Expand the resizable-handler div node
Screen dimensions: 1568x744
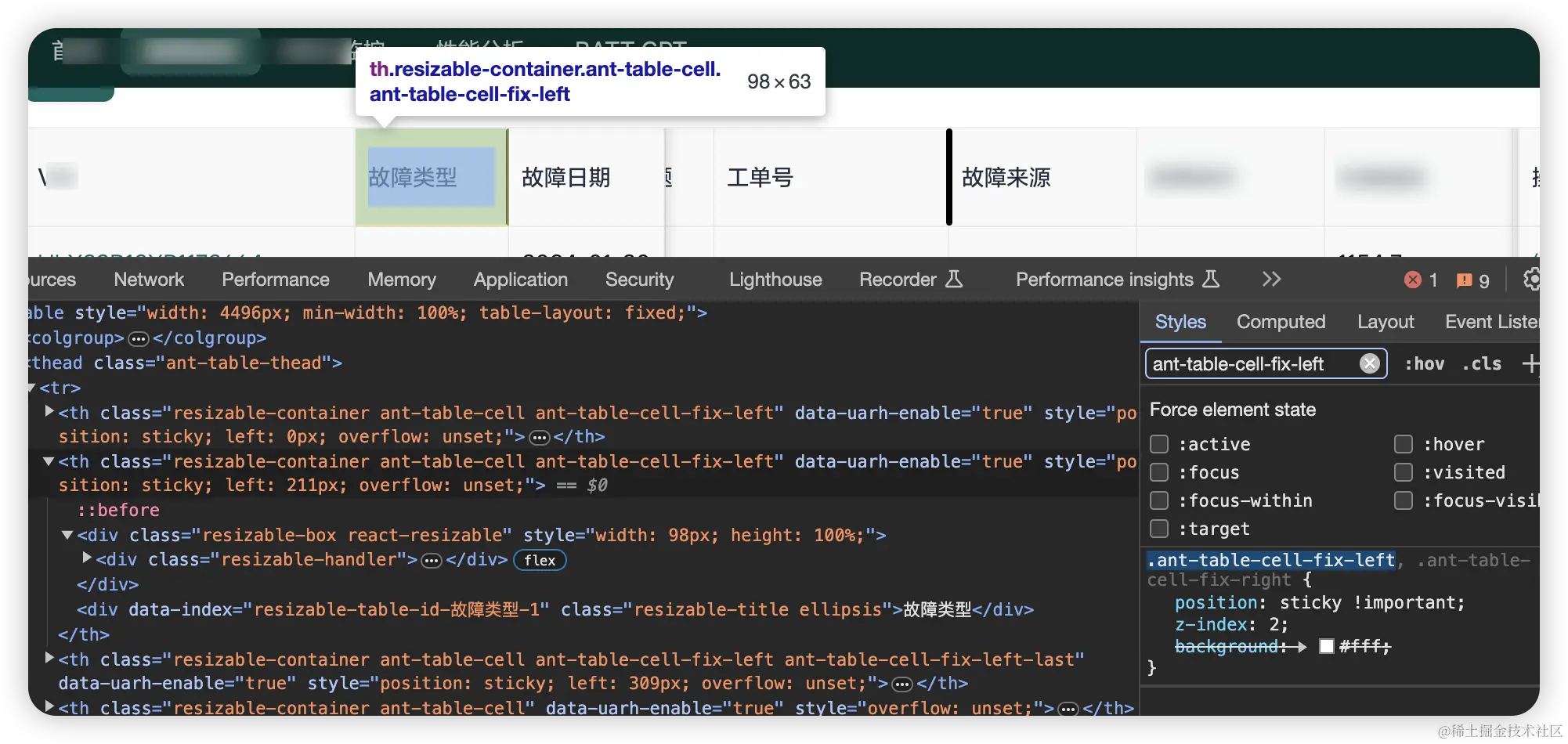click(87, 558)
